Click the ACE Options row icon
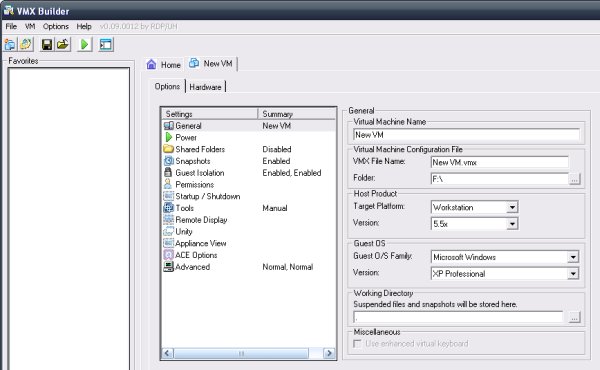Screen dimensions: 600x370 point(168,255)
